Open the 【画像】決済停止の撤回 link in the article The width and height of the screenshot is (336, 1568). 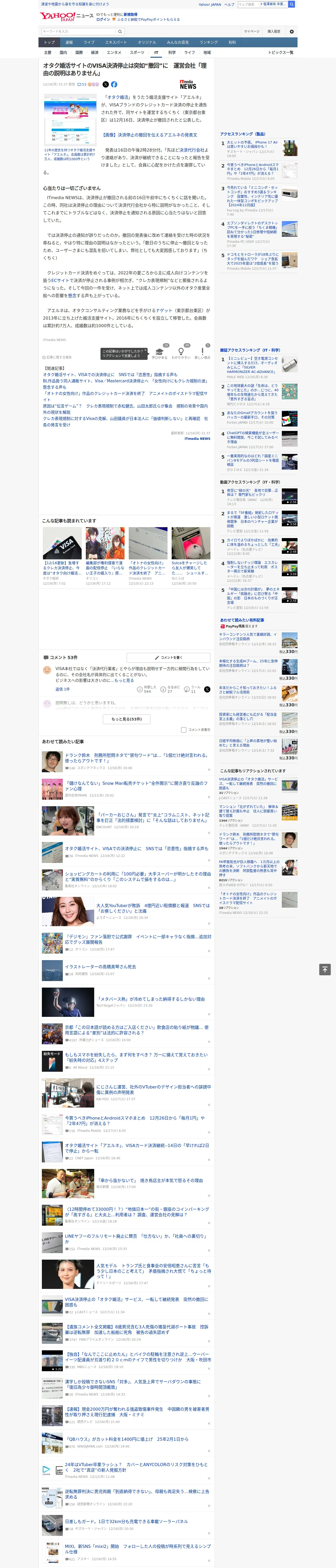149,135
